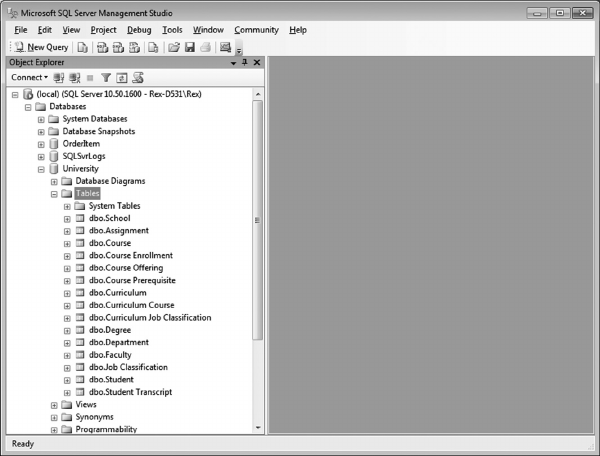Click the Object Explorer scroll down arrow
Screen dimensions: 600x456
tap(258, 428)
